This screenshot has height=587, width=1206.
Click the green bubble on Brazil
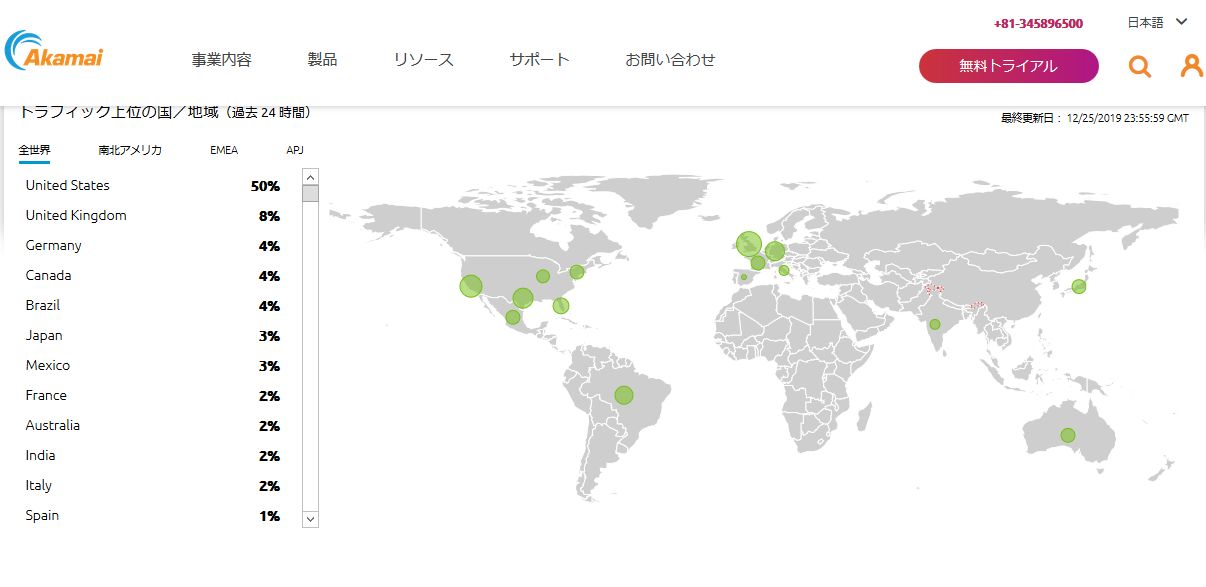tap(624, 395)
